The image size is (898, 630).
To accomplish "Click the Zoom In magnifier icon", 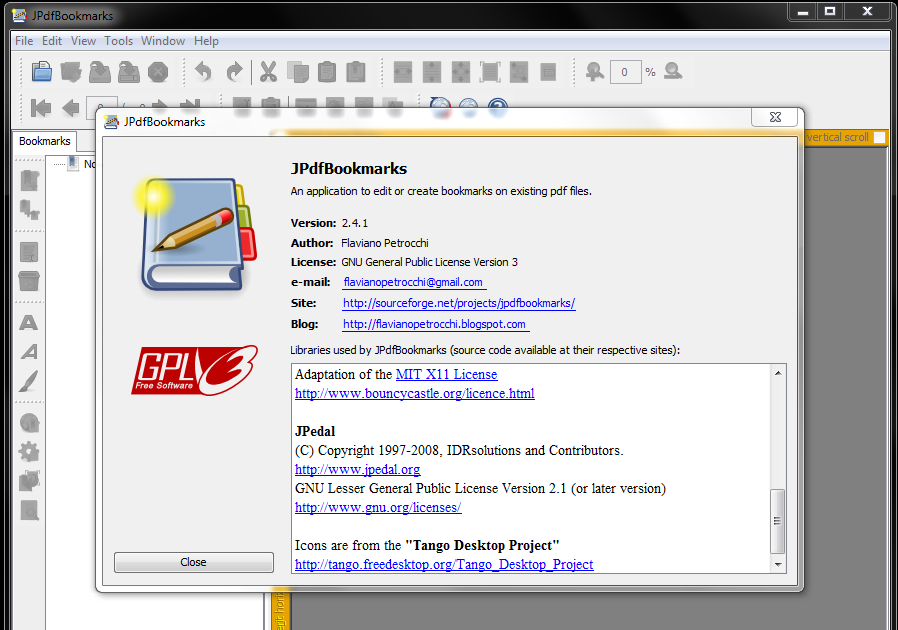I will pyautogui.click(x=594, y=72).
